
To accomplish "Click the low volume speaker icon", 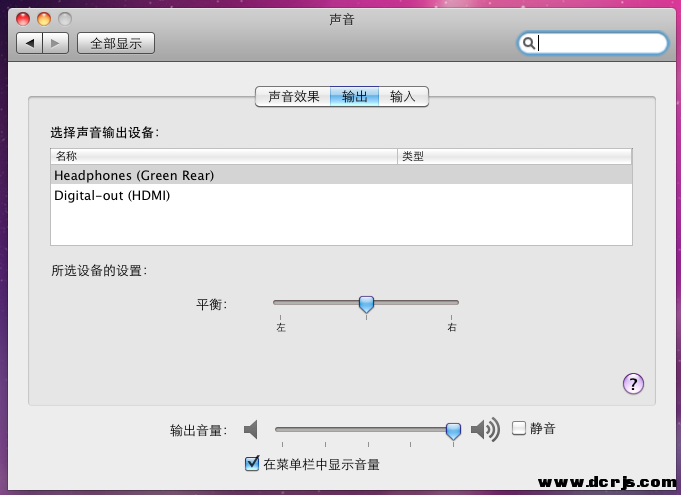I will point(251,429).
